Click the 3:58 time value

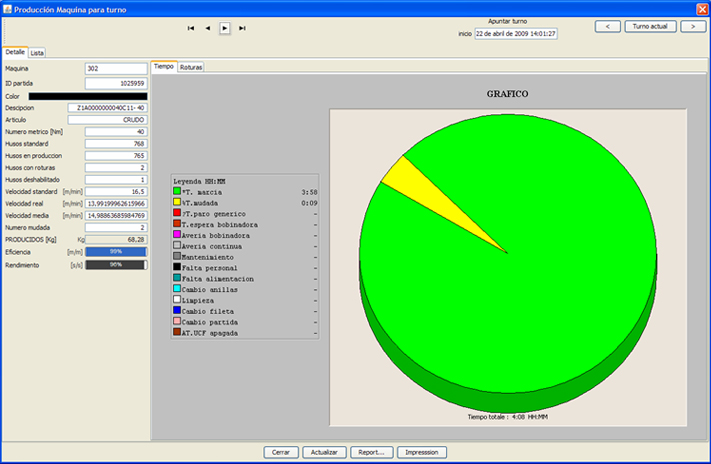coord(309,192)
